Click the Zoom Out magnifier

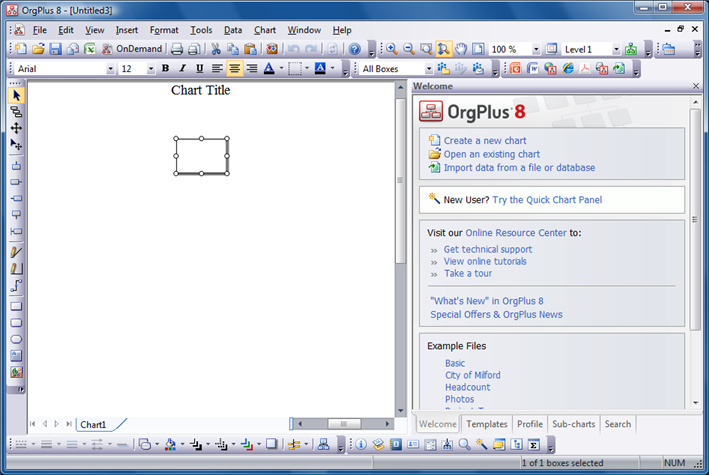[409, 49]
